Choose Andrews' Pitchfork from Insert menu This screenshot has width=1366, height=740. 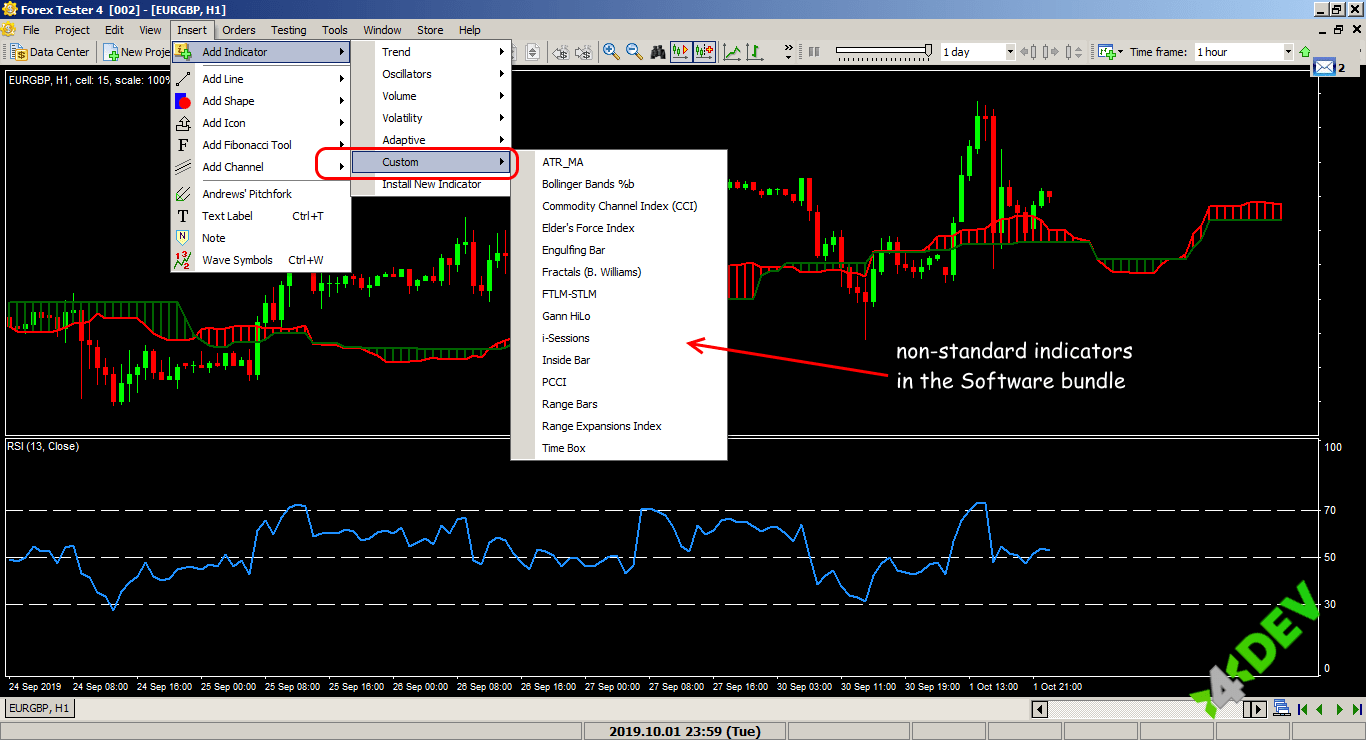260,194
